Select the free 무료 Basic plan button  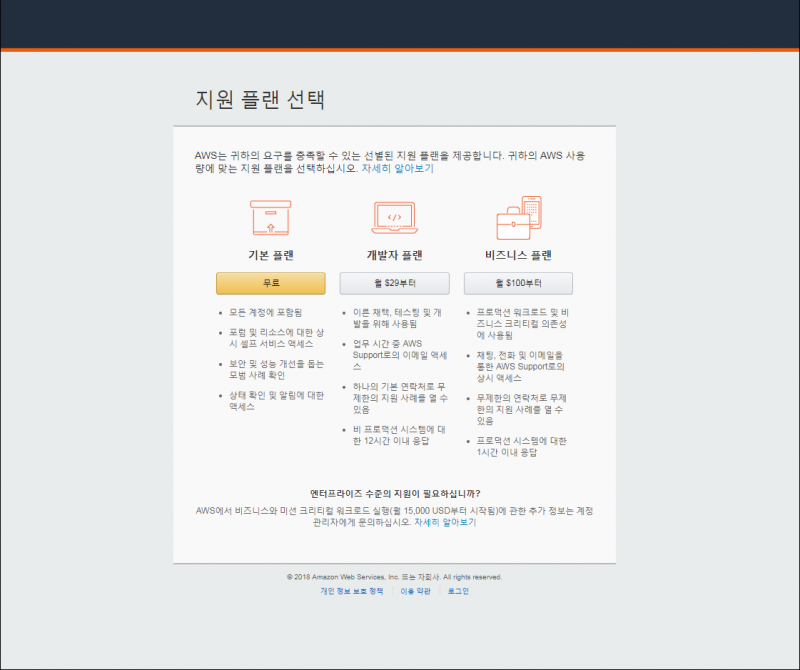pos(270,283)
